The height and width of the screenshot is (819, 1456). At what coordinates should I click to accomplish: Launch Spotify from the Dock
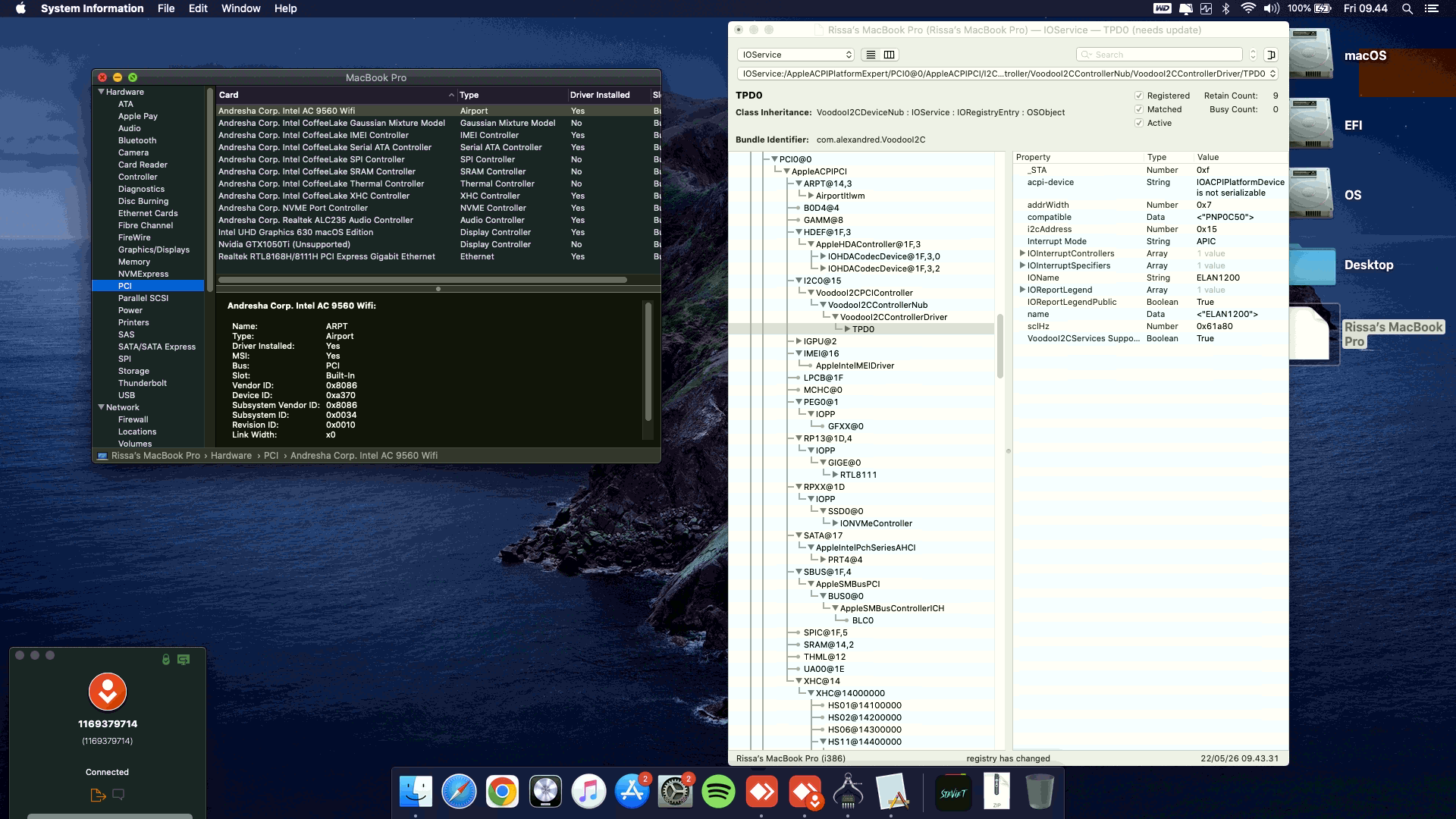[x=718, y=792]
